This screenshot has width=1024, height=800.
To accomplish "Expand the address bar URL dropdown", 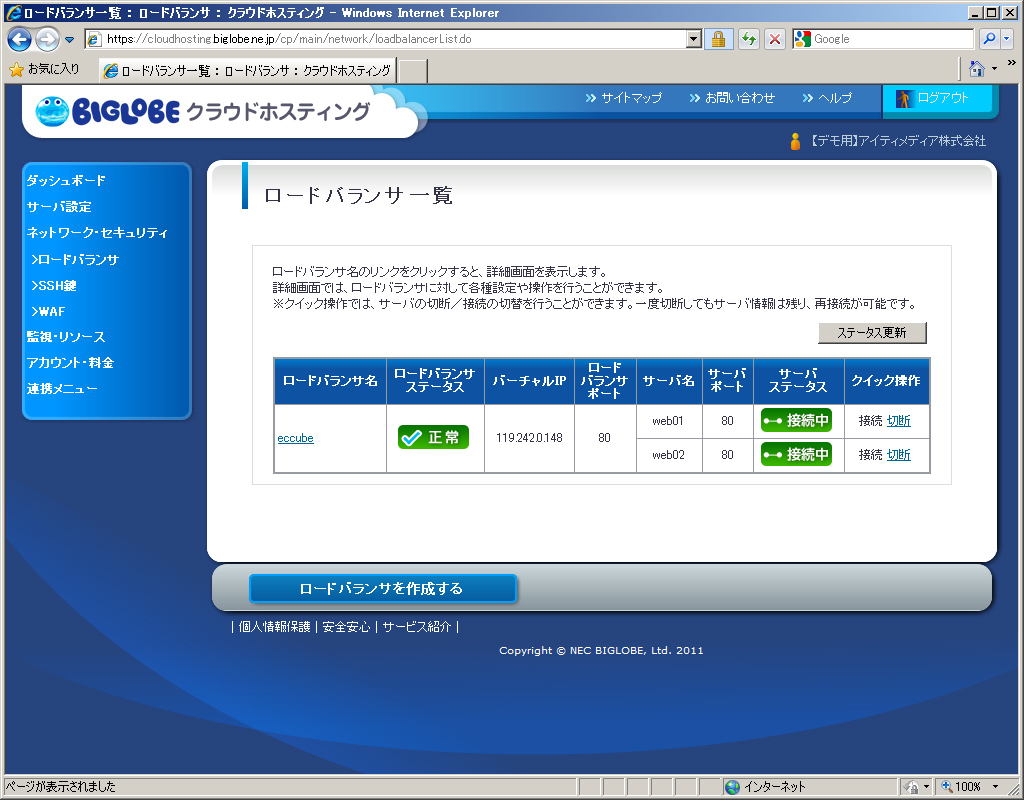I will click(694, 39).
